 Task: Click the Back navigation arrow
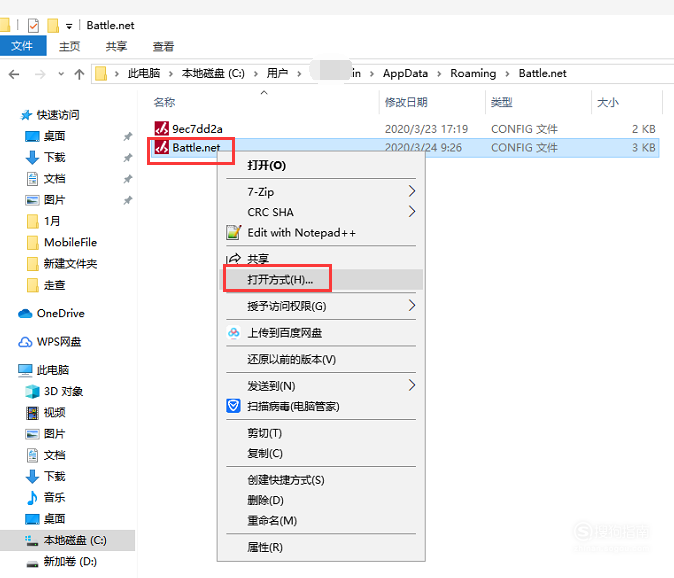point(14,74)
